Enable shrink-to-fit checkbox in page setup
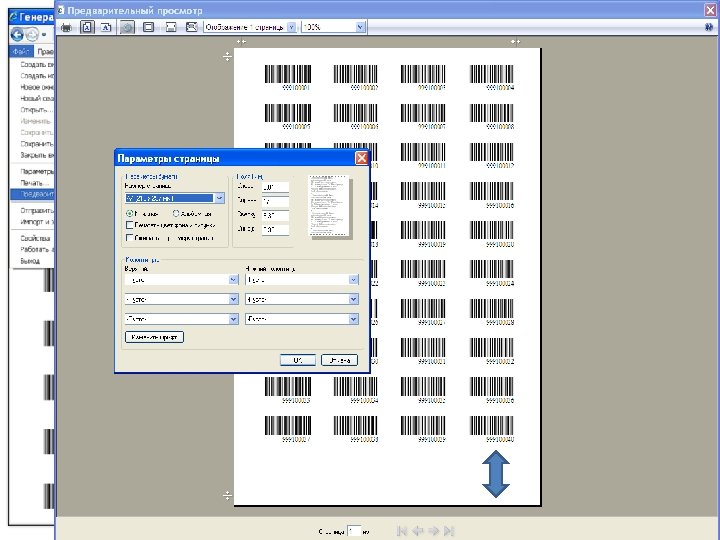 pyautogui.click(x=129, y=238)
